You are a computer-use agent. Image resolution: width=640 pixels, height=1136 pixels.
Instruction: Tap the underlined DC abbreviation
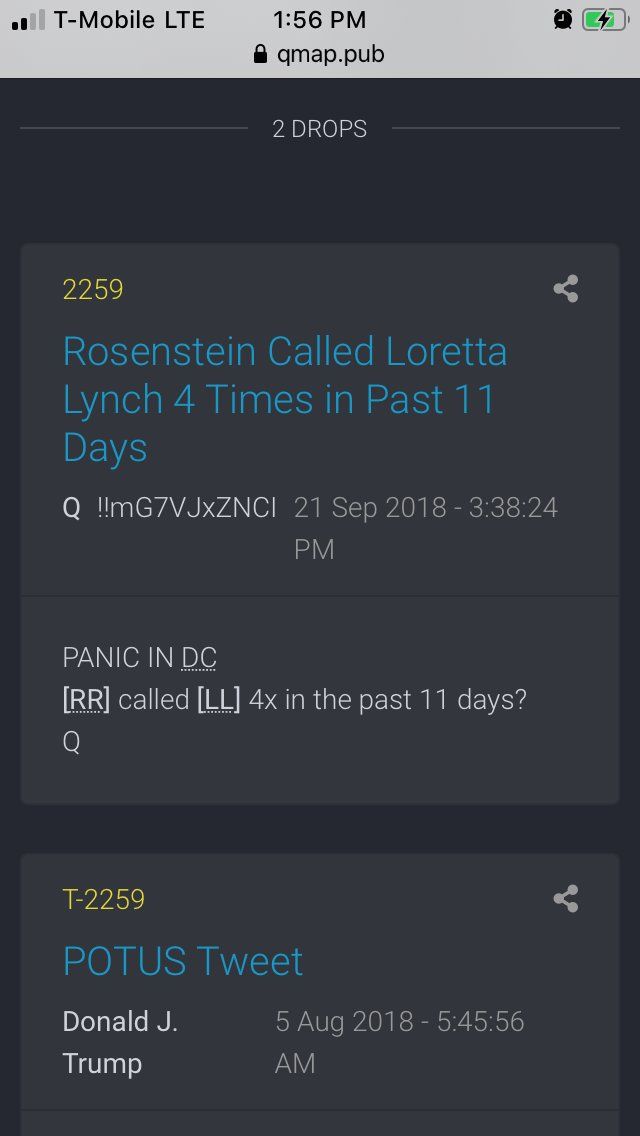[199, 658]
